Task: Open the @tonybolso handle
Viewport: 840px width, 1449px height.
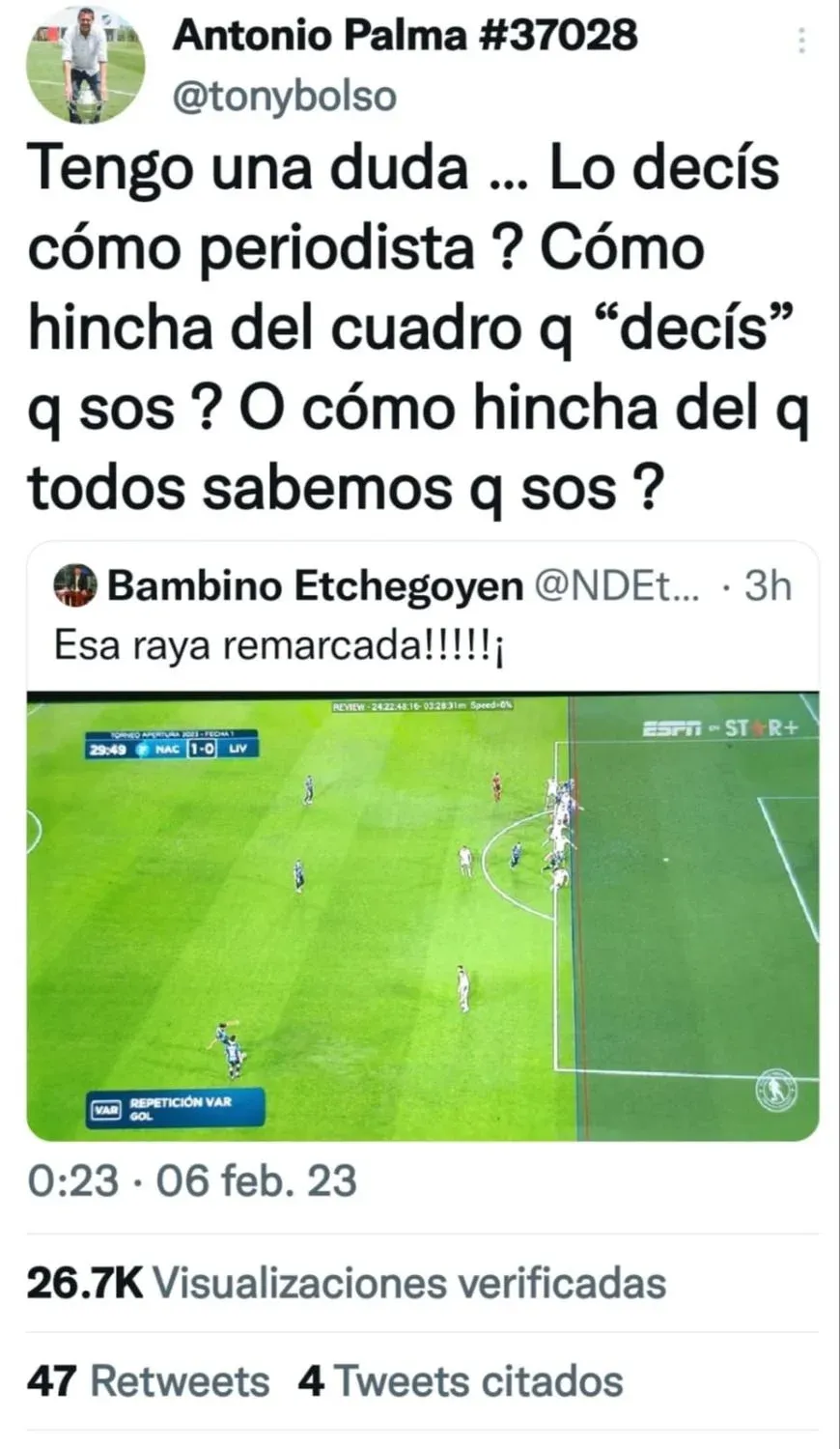Action: pos(285,97)
